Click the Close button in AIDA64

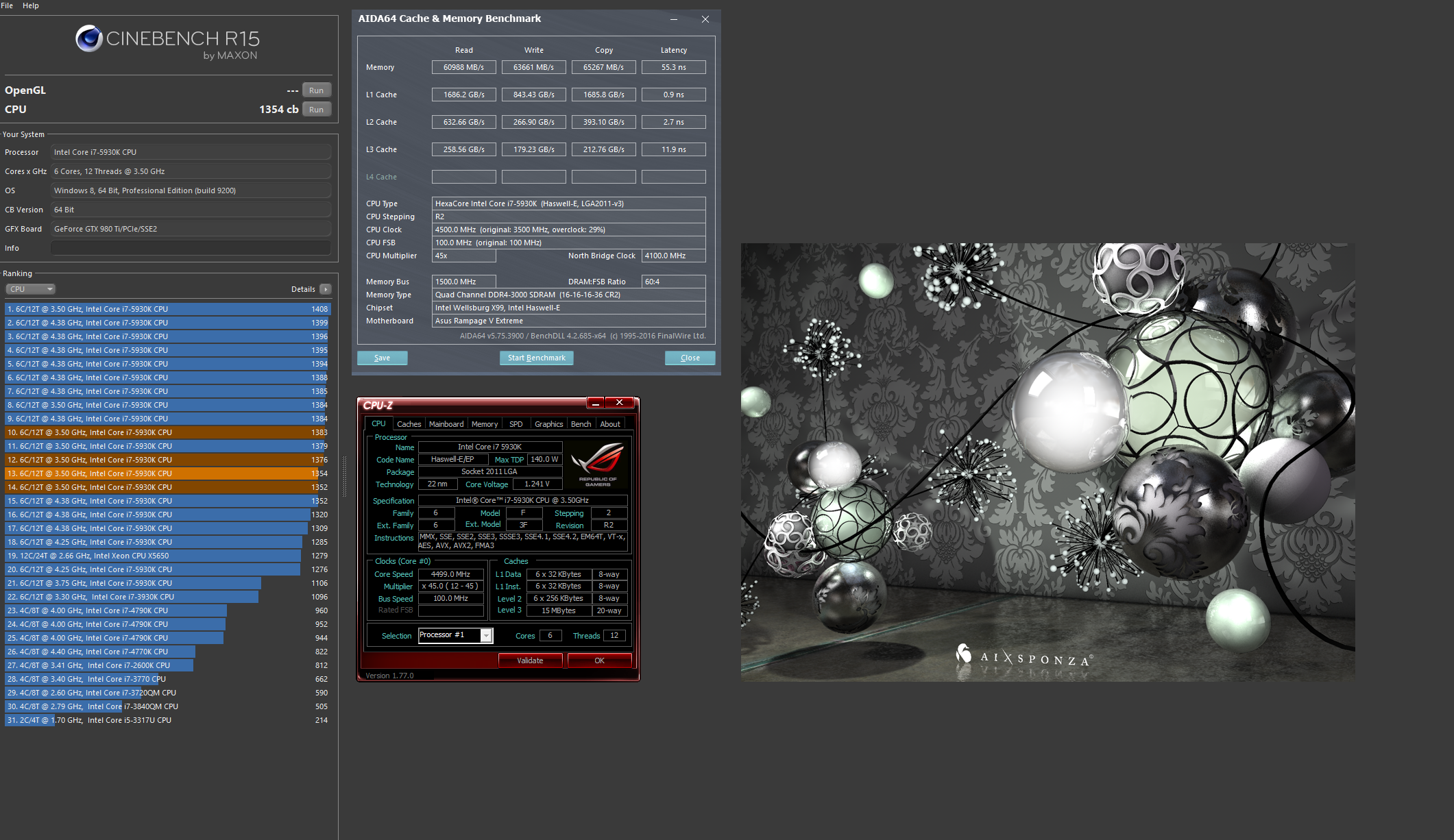pos(690,358)
